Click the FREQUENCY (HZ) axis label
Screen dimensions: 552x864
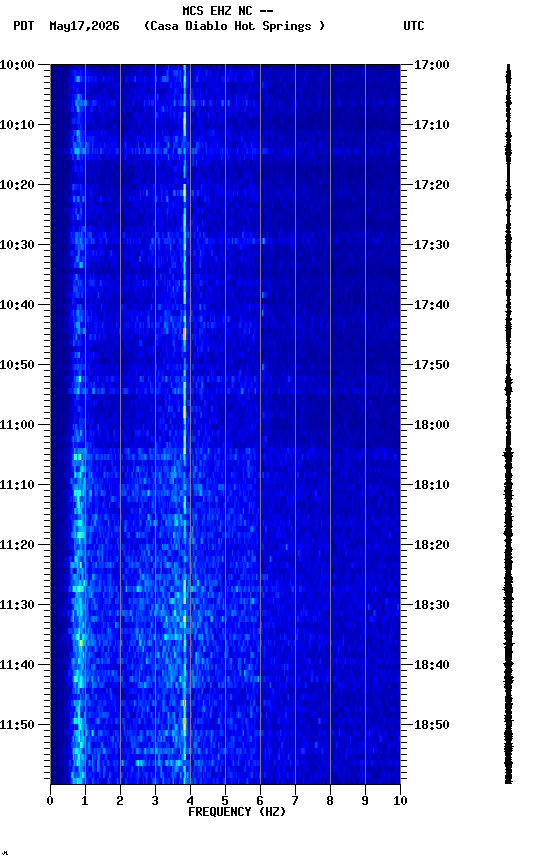237,812
